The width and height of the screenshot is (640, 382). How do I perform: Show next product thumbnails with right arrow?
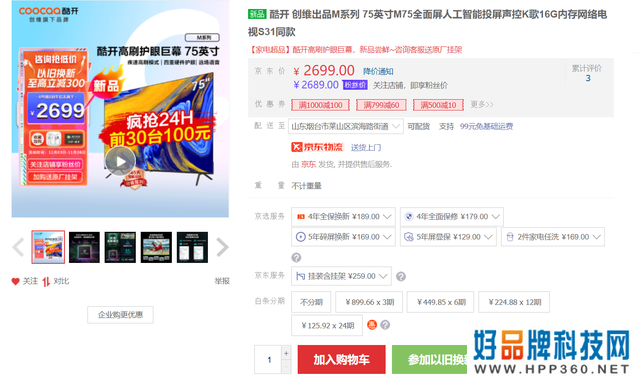(222, 247)
